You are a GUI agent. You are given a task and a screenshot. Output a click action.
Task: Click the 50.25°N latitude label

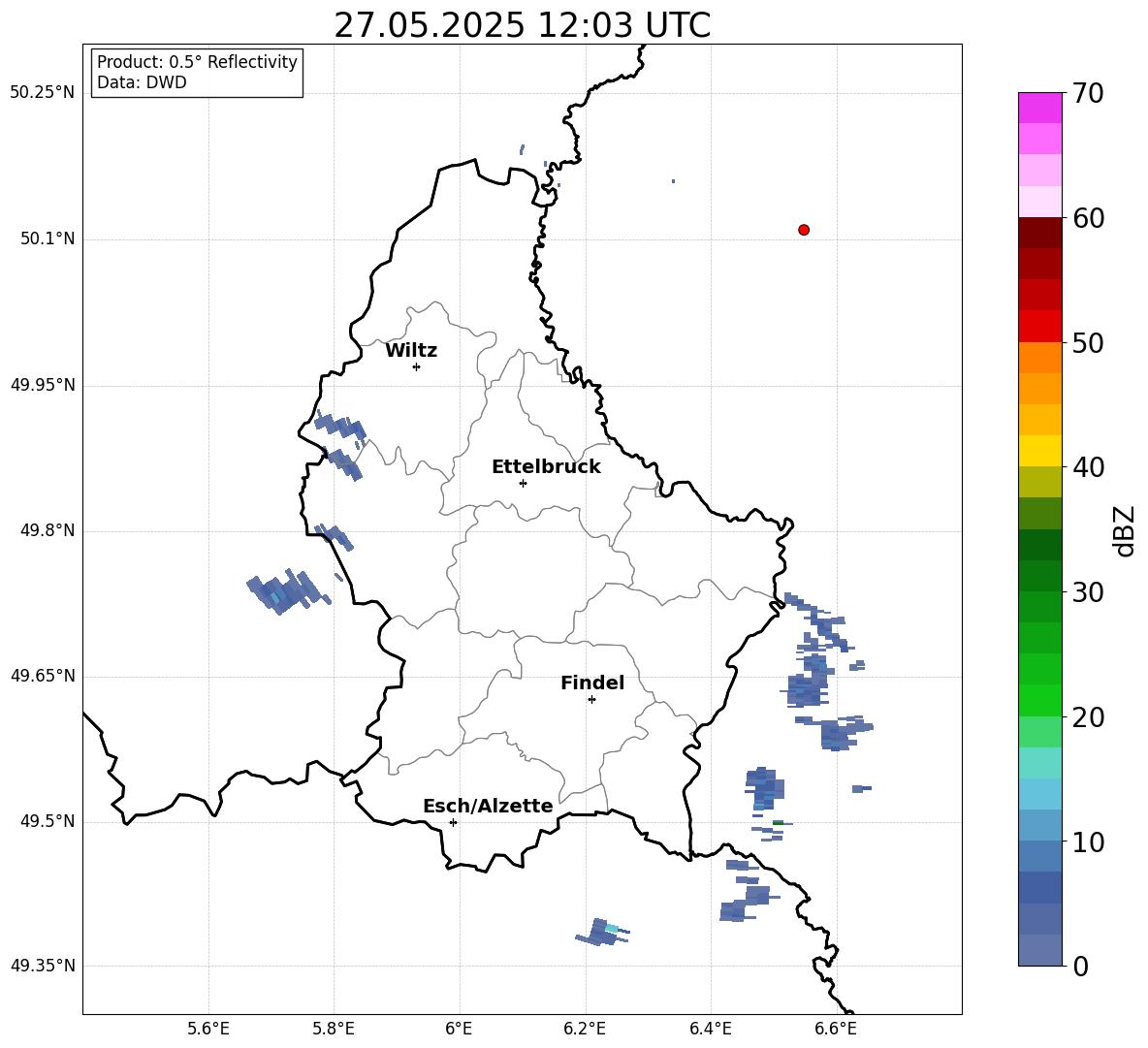click(x=43, y=93)
